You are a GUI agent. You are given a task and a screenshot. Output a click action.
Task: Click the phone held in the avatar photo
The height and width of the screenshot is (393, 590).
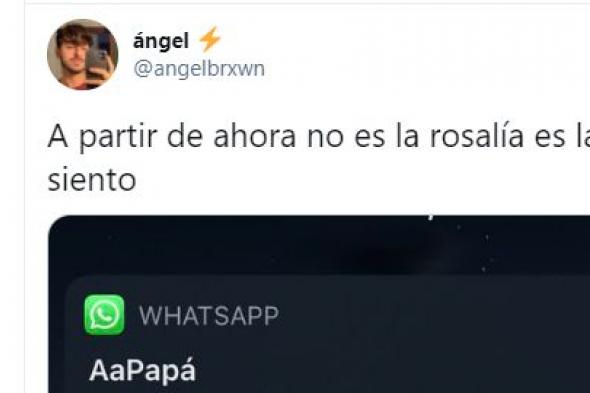(99, 56)
